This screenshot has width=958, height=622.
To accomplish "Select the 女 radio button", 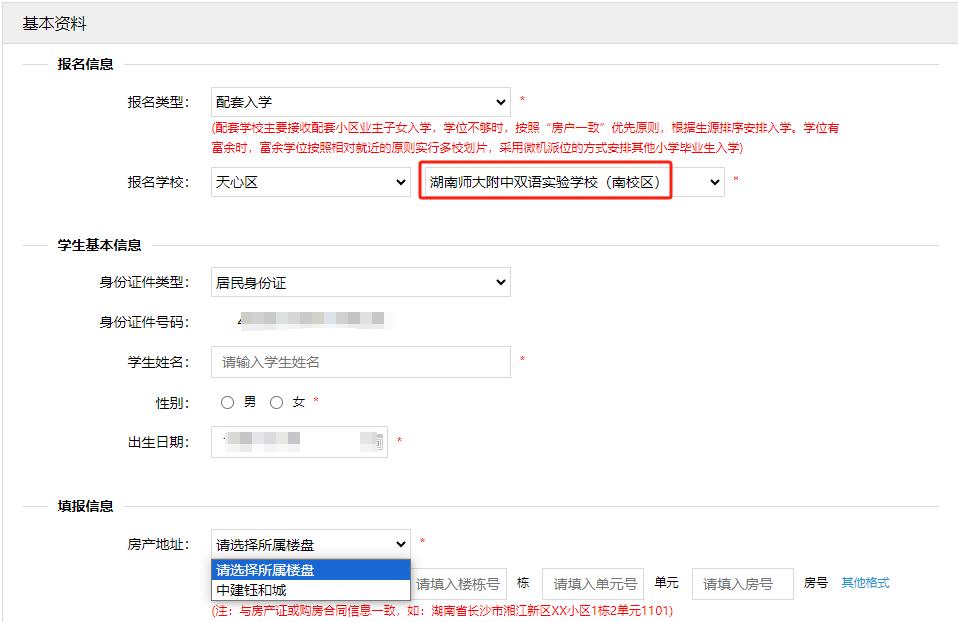I will (277, 402).
